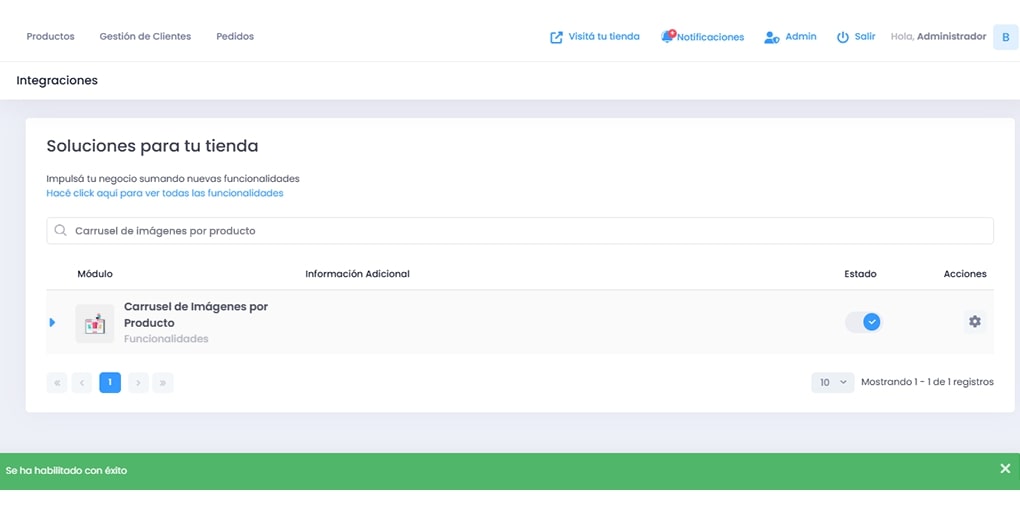Click the Visitá tu tienda external link icon
This screenshot has height=510, width=1020.
556,37
